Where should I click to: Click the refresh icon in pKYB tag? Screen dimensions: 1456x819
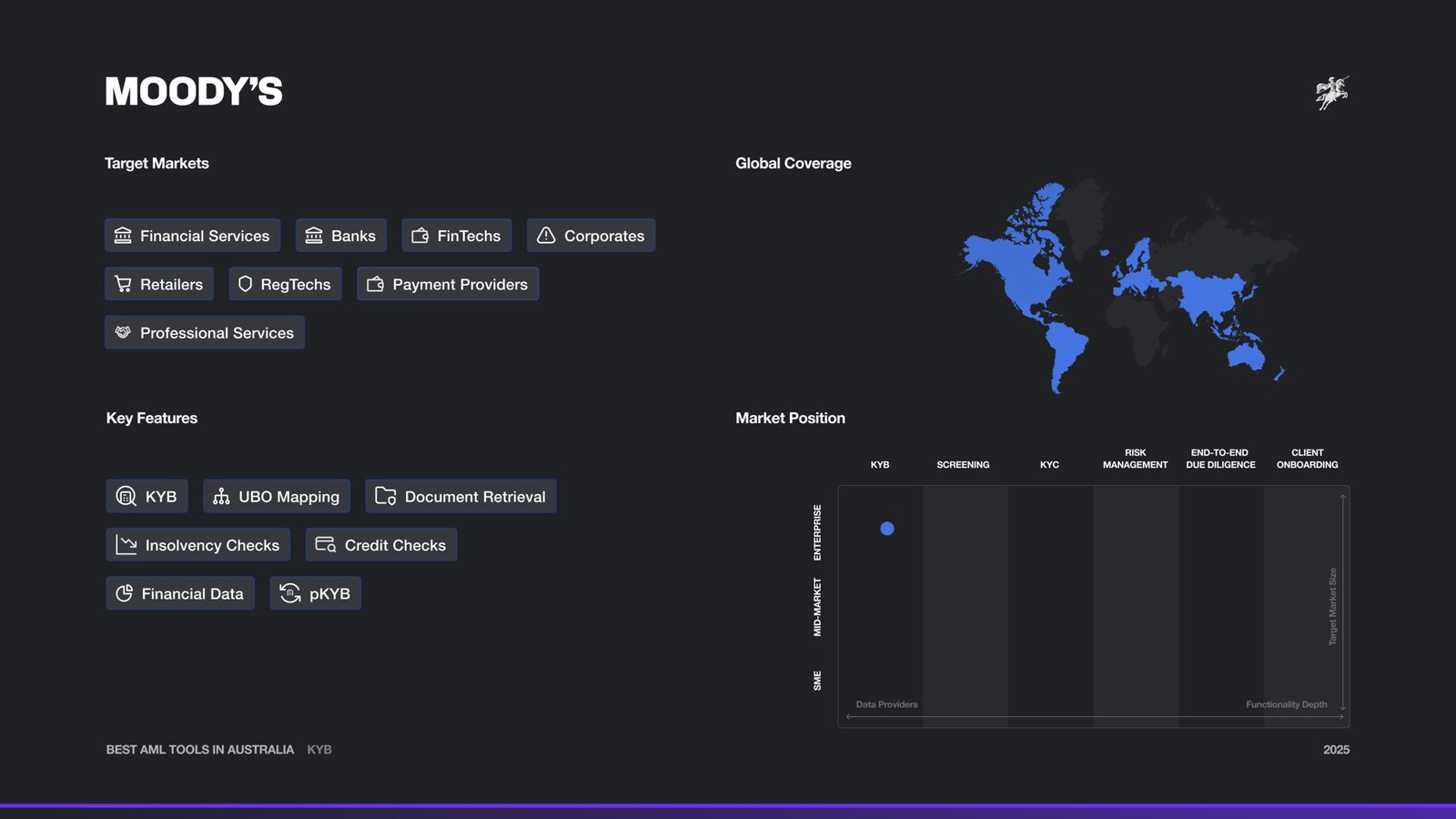click(x=290, y=593)
